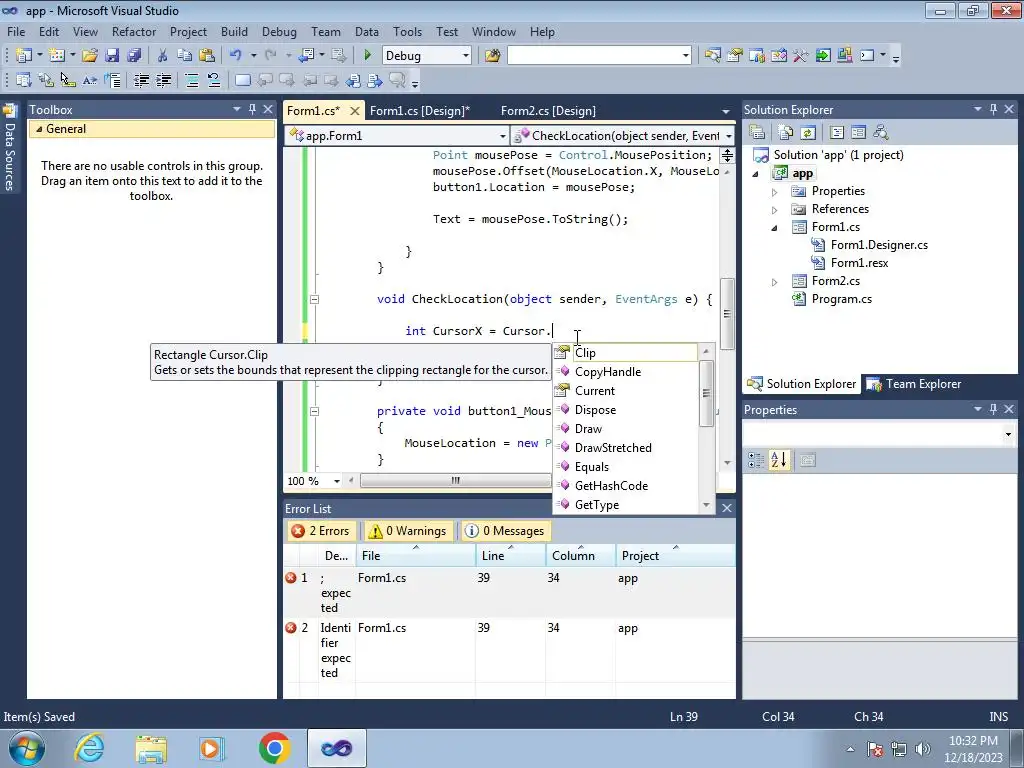
Task: Switch to Form1.cs [Design] tab
Action: (420, 111)
